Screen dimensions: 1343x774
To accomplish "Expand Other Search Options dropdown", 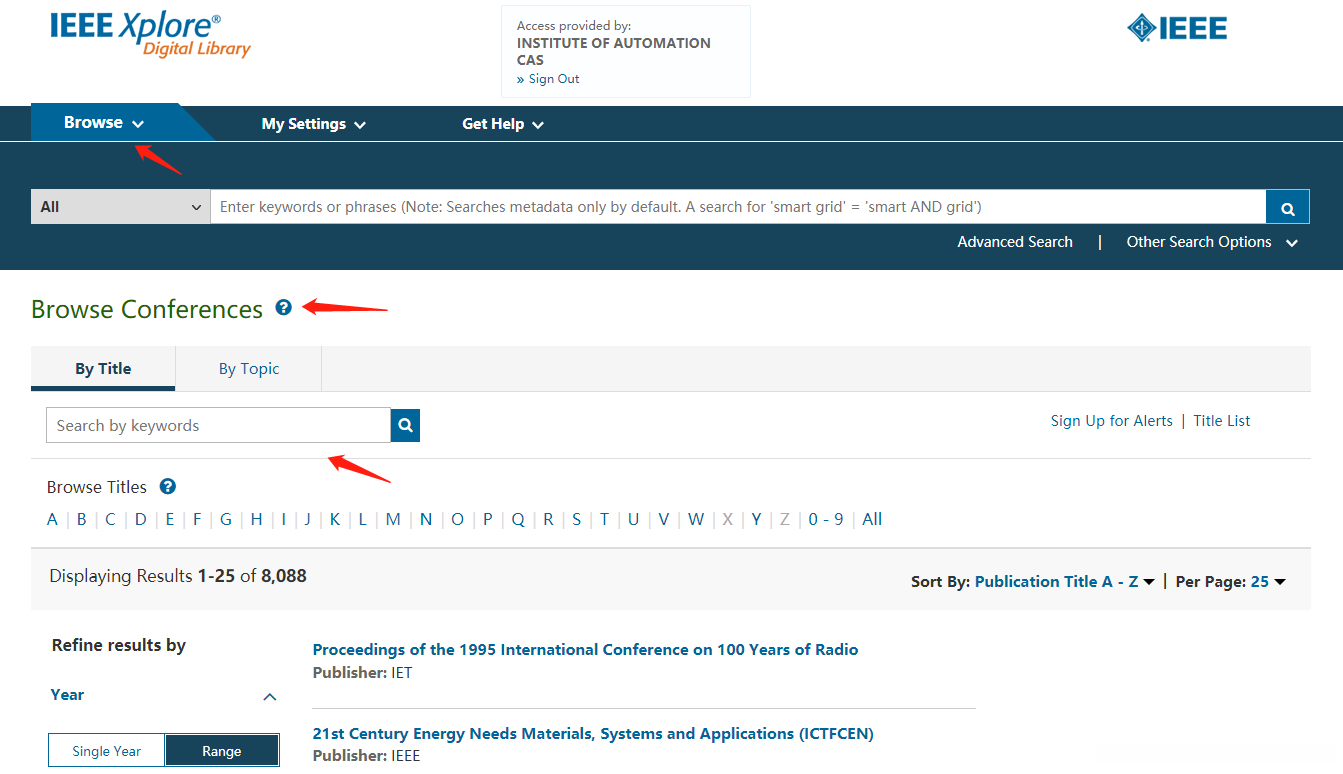I will [1212, 242].
